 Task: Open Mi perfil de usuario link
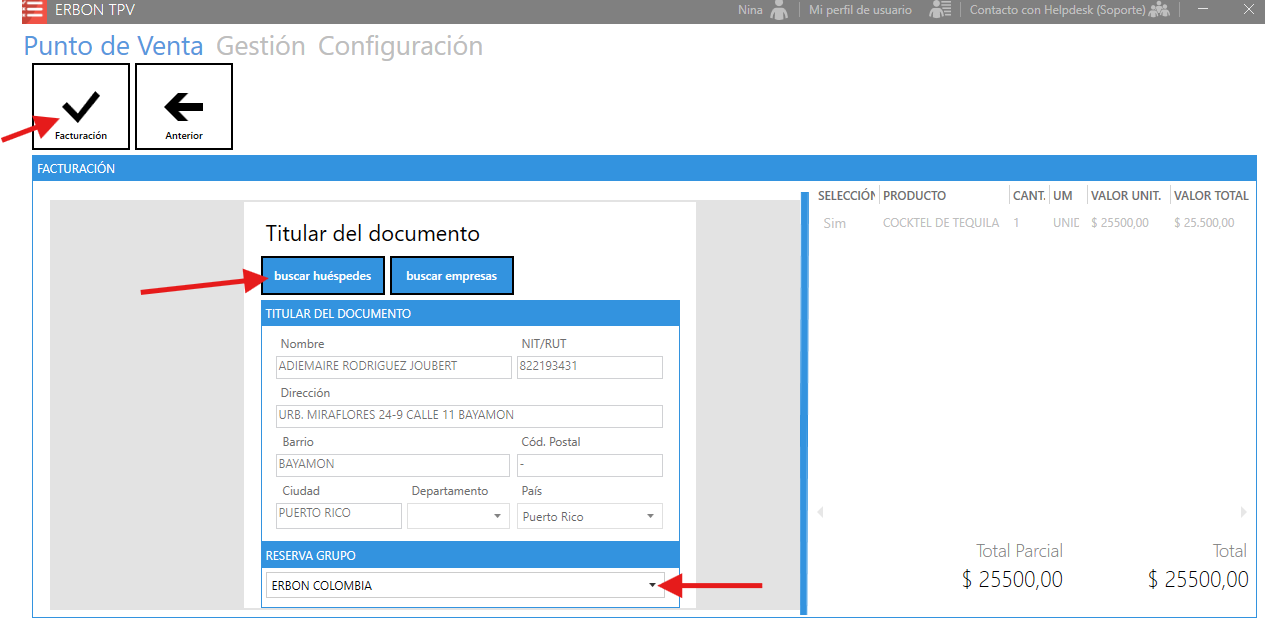click(860, 10)
